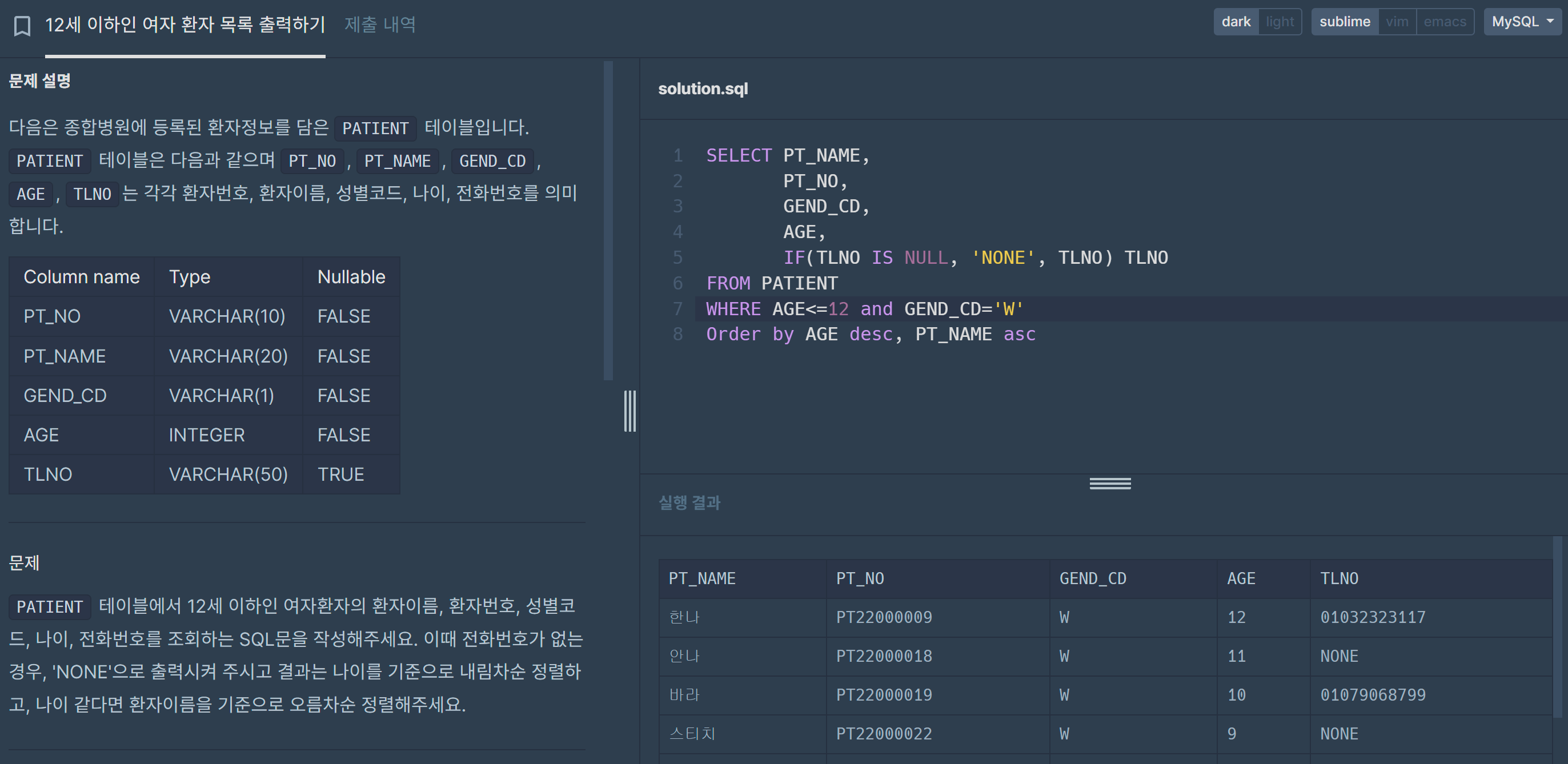Open the MySQL language dropdown
This screenshot has height=764, width=1568.
coord(1522,22)
